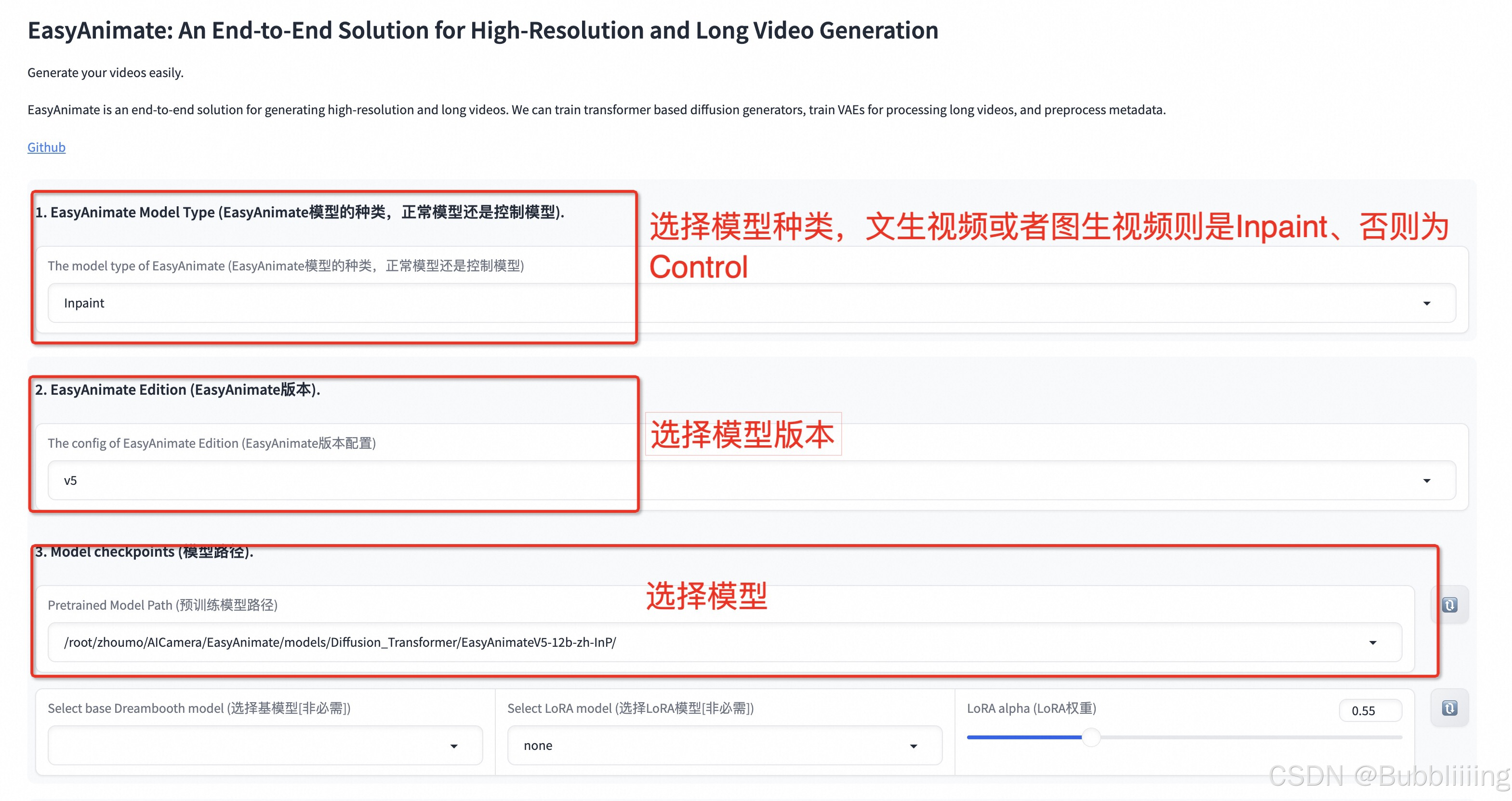The height and width of the screenshot is (801, 1512).
Task: Click the 'Pretrained Model Path' label
Action: (162, 605)
